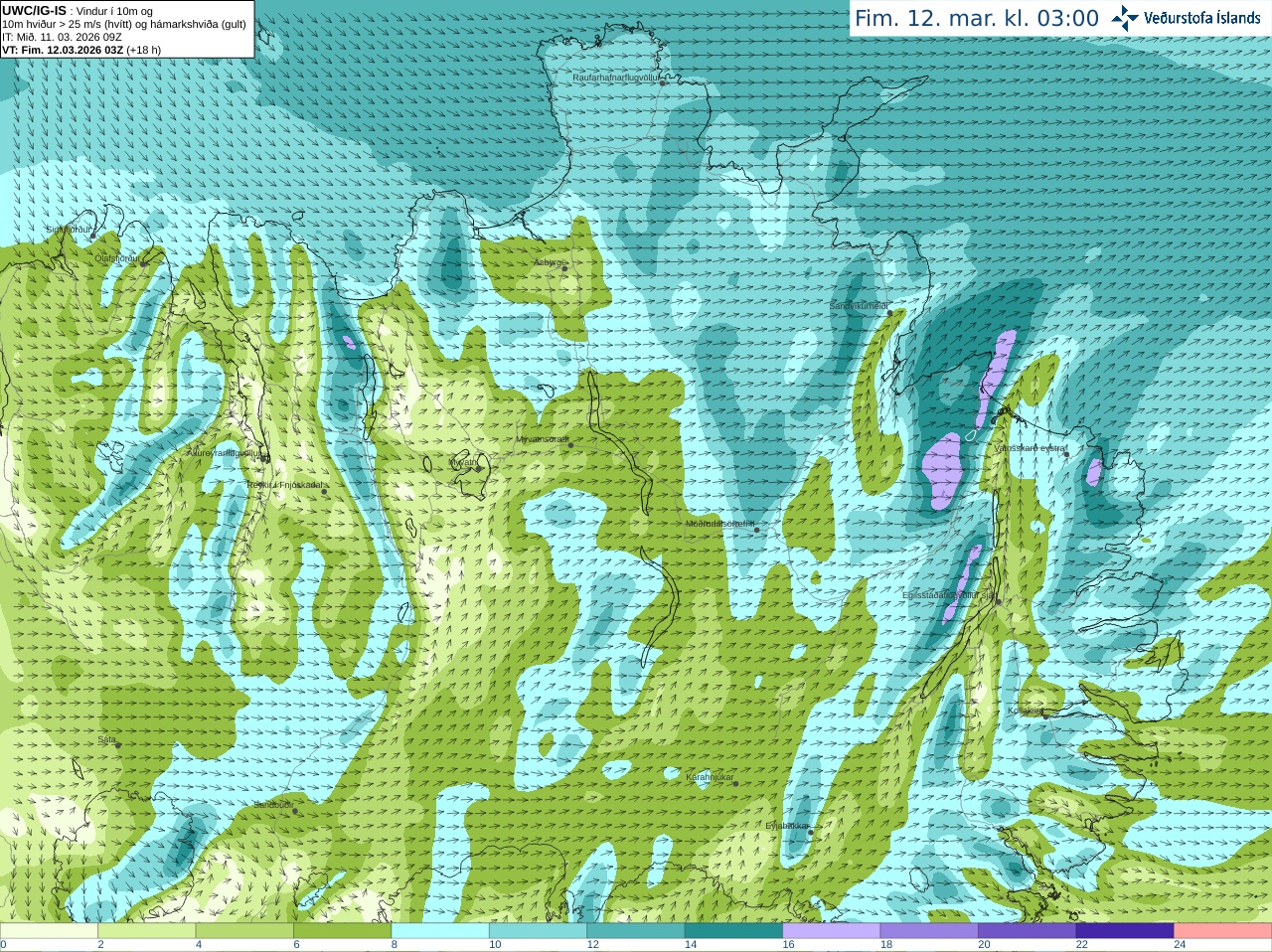Click the IT: Mið. 11. 03. 2026 09Z line
Viewport: 1272px width, 952px height.
[x=62, y=37]
